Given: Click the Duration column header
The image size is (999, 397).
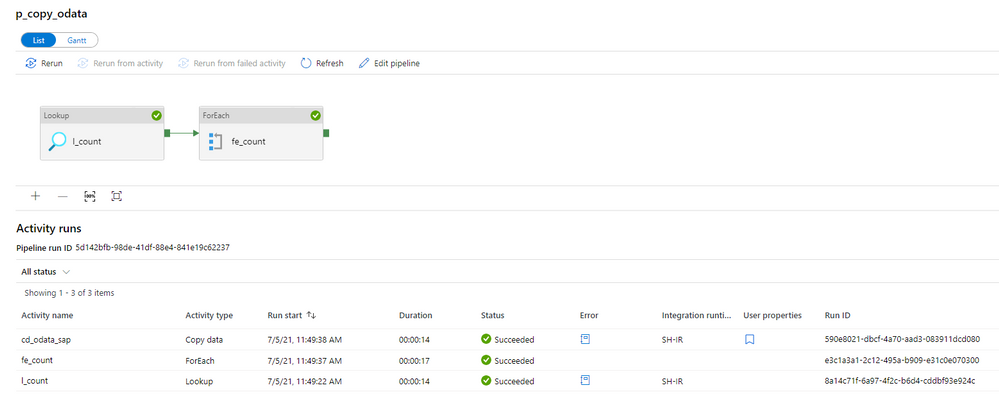Looking at the screenshot, I should coord(415,315).
